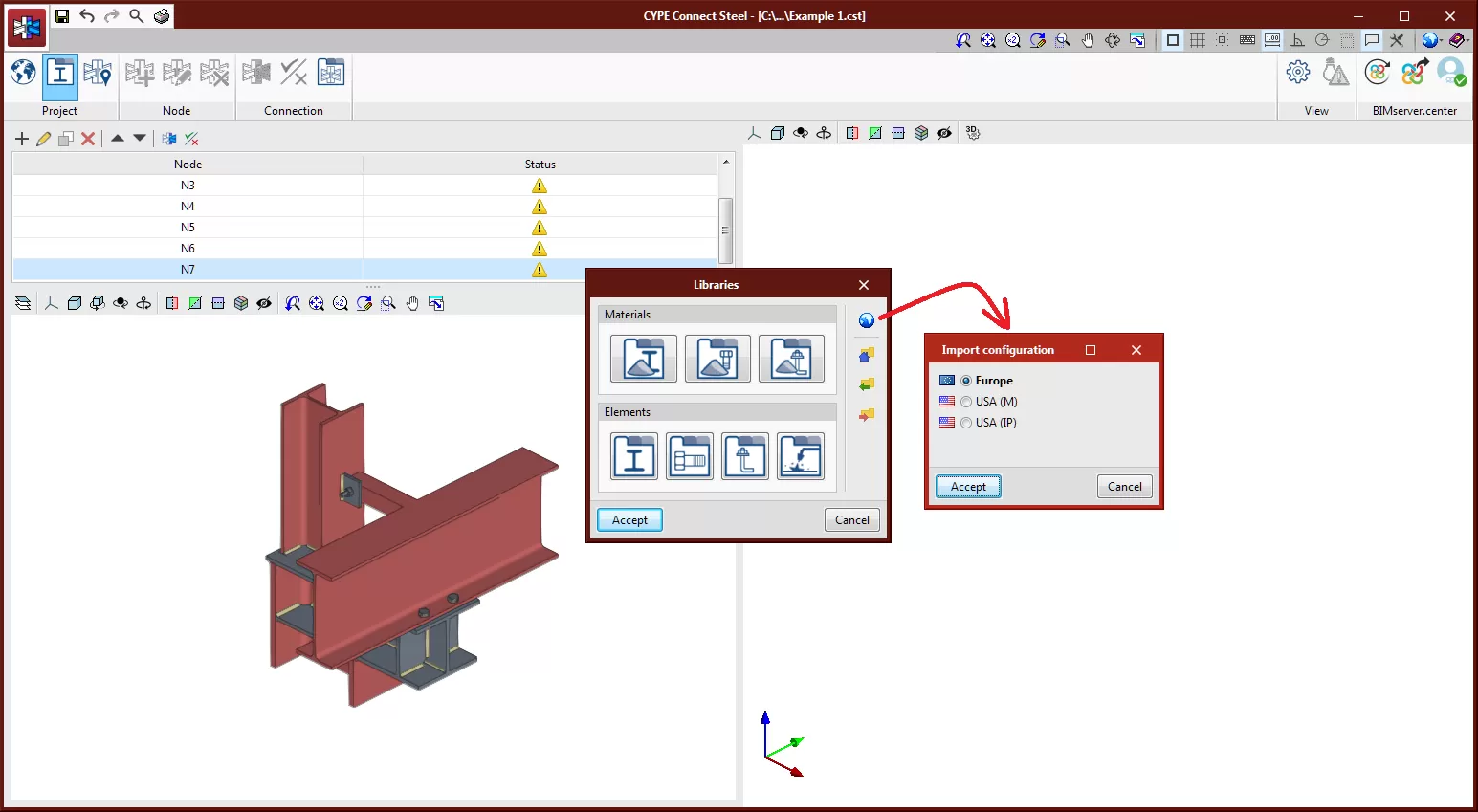Open anchor materials library in Libraries
1478x812 pixels.
(x=791, y=359)
